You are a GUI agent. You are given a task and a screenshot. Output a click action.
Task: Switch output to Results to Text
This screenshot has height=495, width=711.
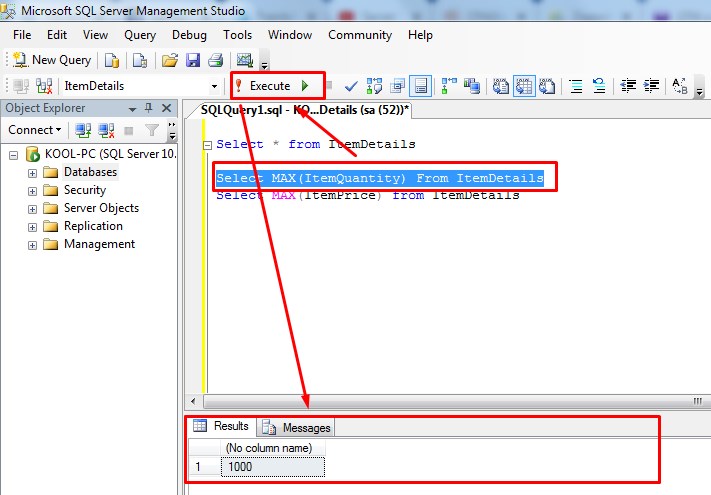501,86
